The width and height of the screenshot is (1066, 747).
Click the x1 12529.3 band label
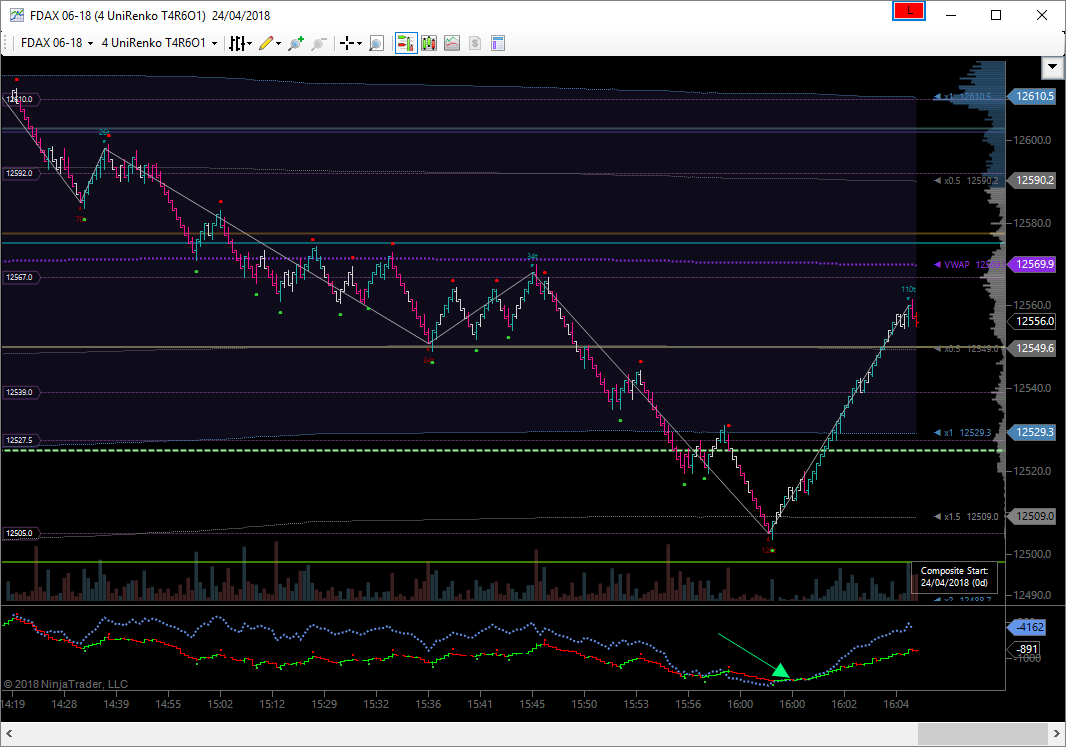(x=963, y=433)
